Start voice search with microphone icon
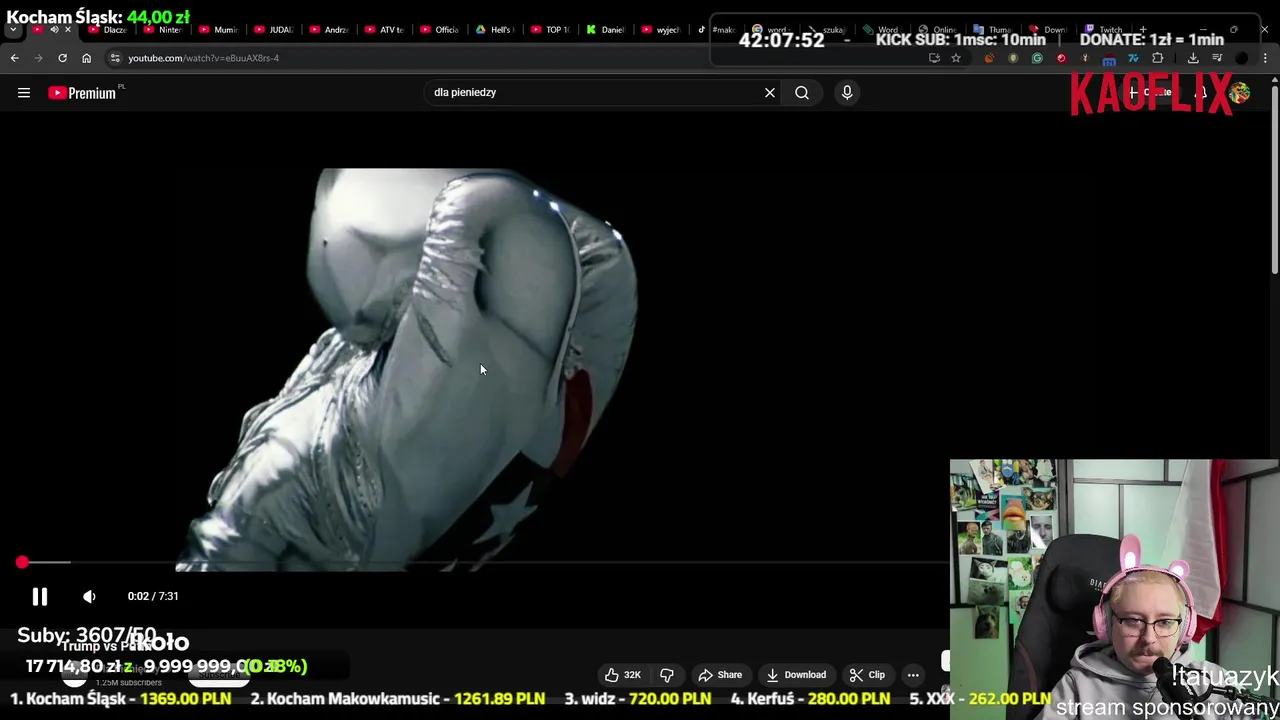The height and width of the screenshot is (720, 1280). (x=847, y=93)
